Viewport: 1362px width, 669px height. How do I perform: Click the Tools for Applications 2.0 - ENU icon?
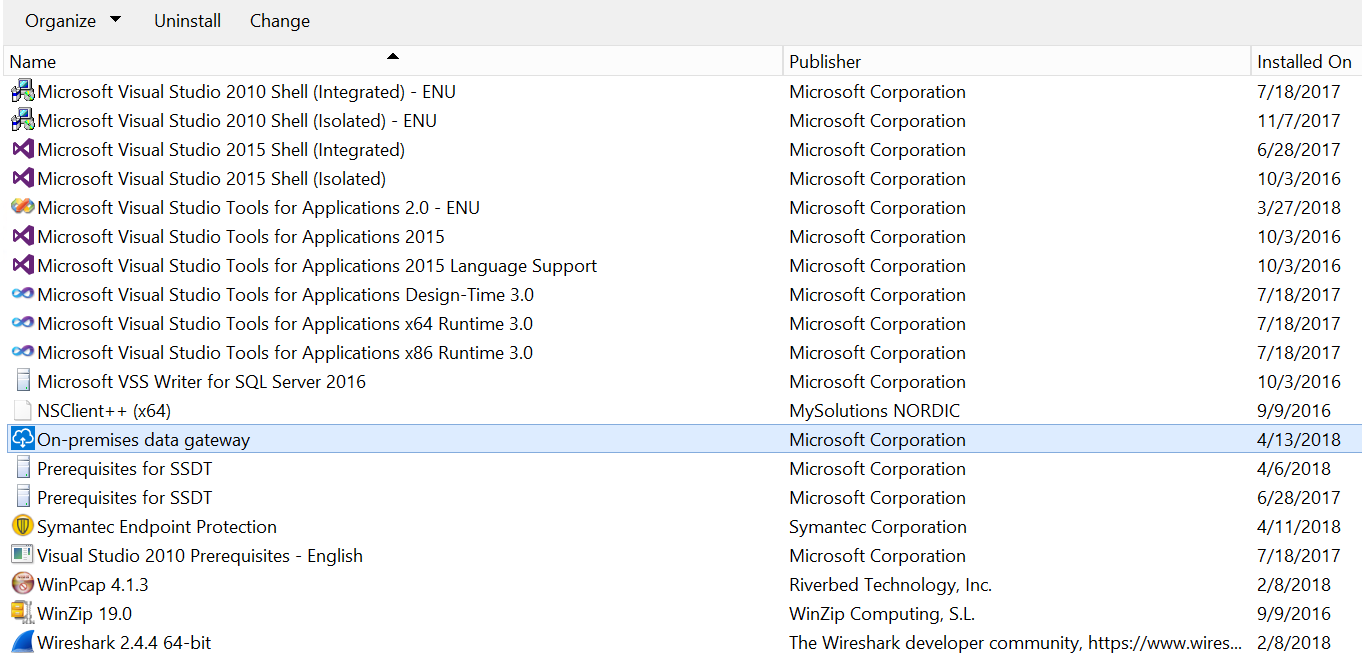(x=22, y=208)
